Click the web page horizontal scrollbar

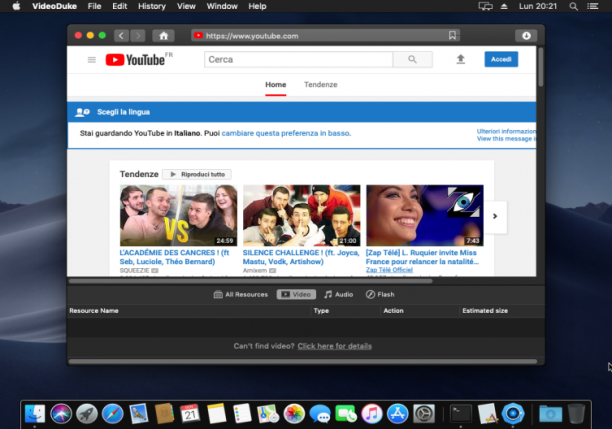251,280
